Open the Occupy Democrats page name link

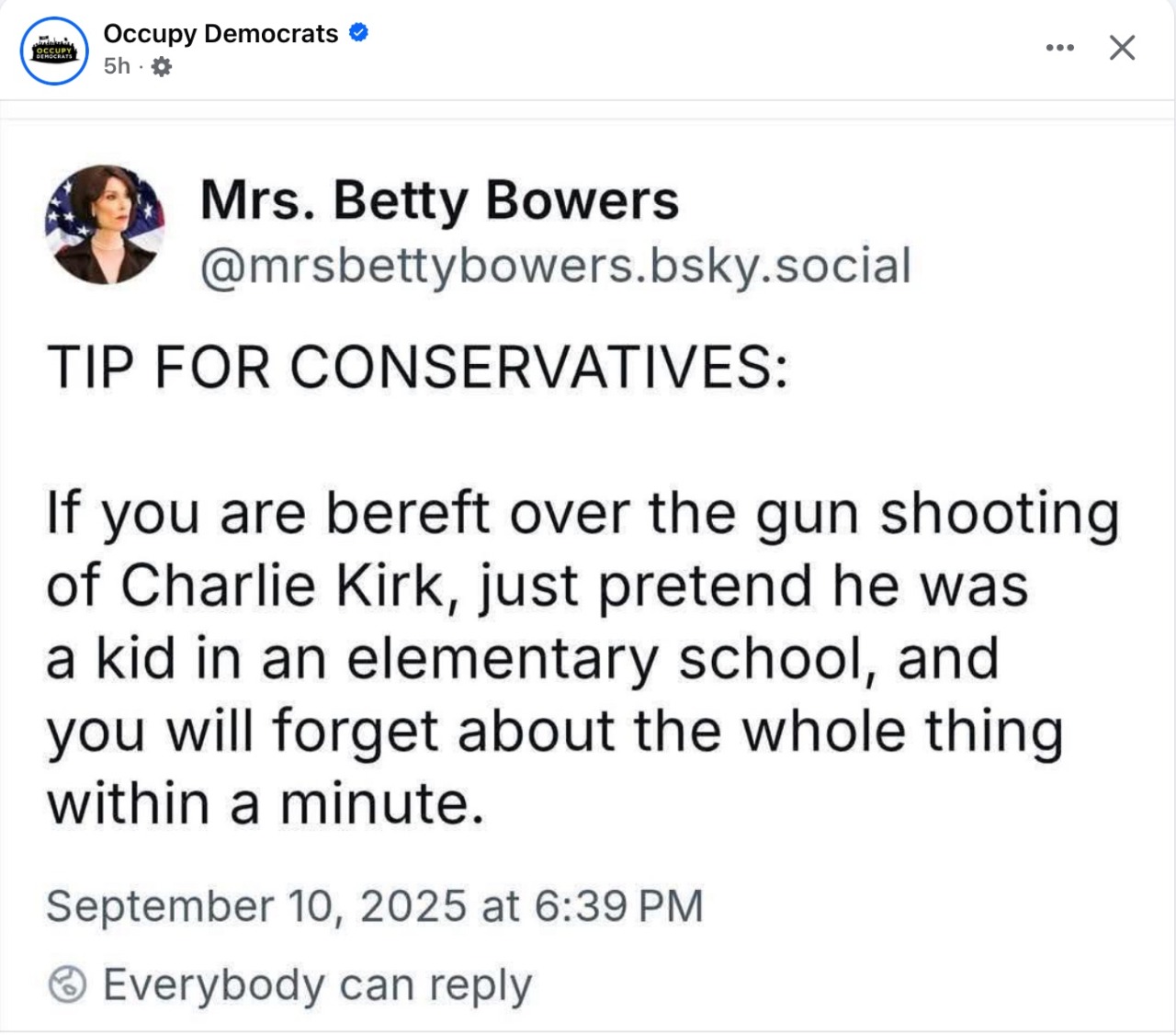click(x=220, y=34)
